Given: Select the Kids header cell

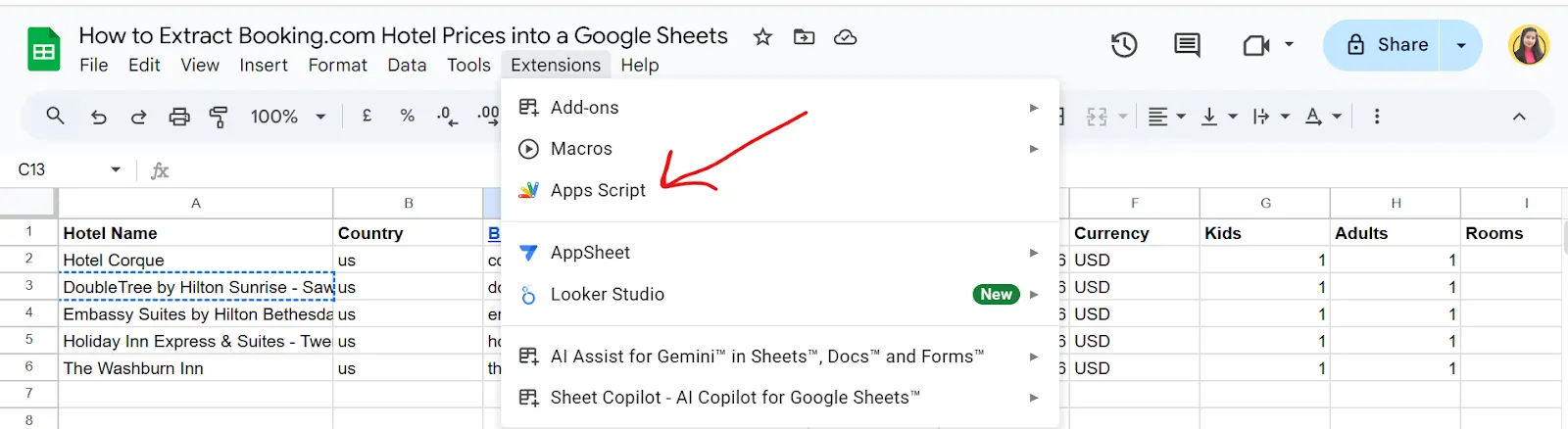Looking at the screenshot, I should click(1265, 233).
